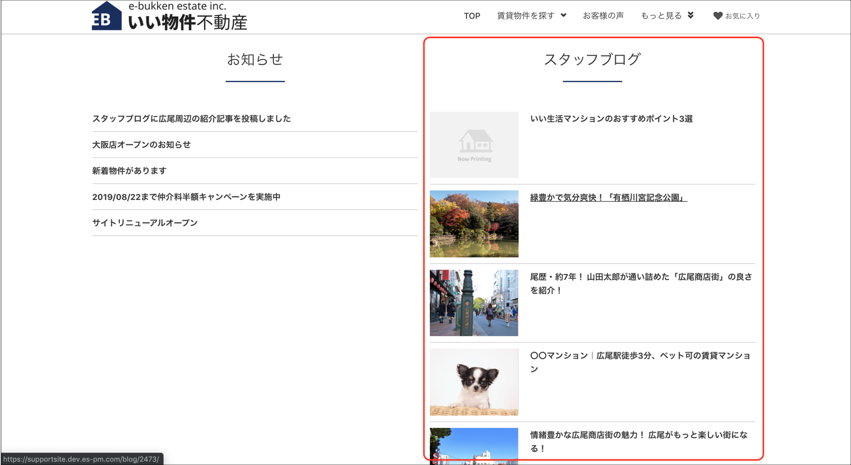Open notice about 広尾周辺の紹介記事 post
The width and height of the screenshot is (851, 465).
click(191, 119)
